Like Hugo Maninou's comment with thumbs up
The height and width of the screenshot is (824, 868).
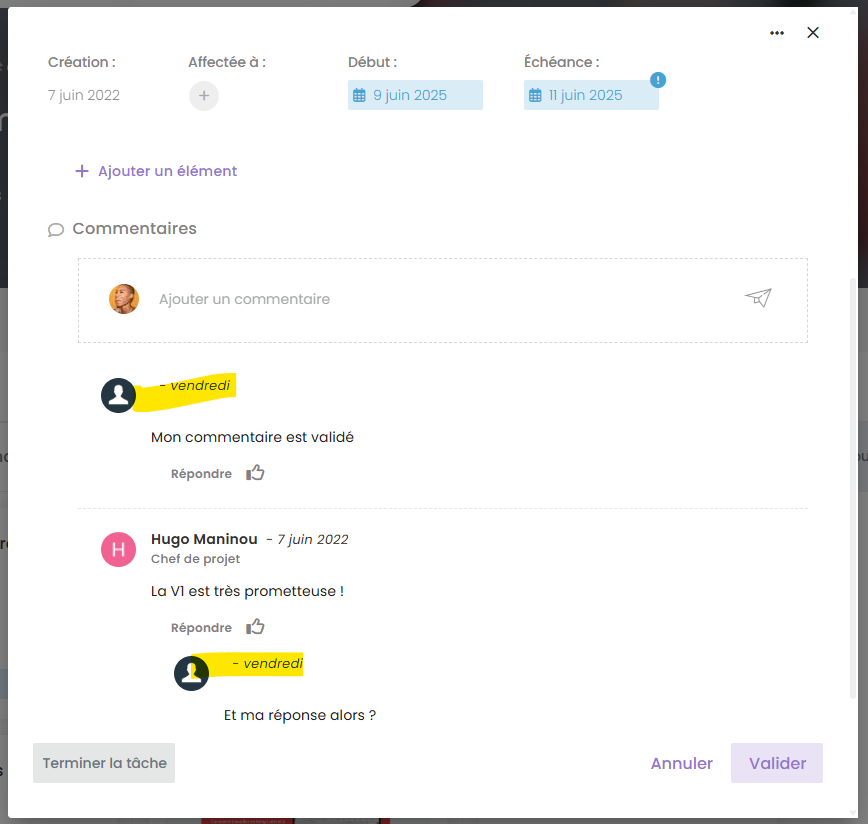point(256,627)
